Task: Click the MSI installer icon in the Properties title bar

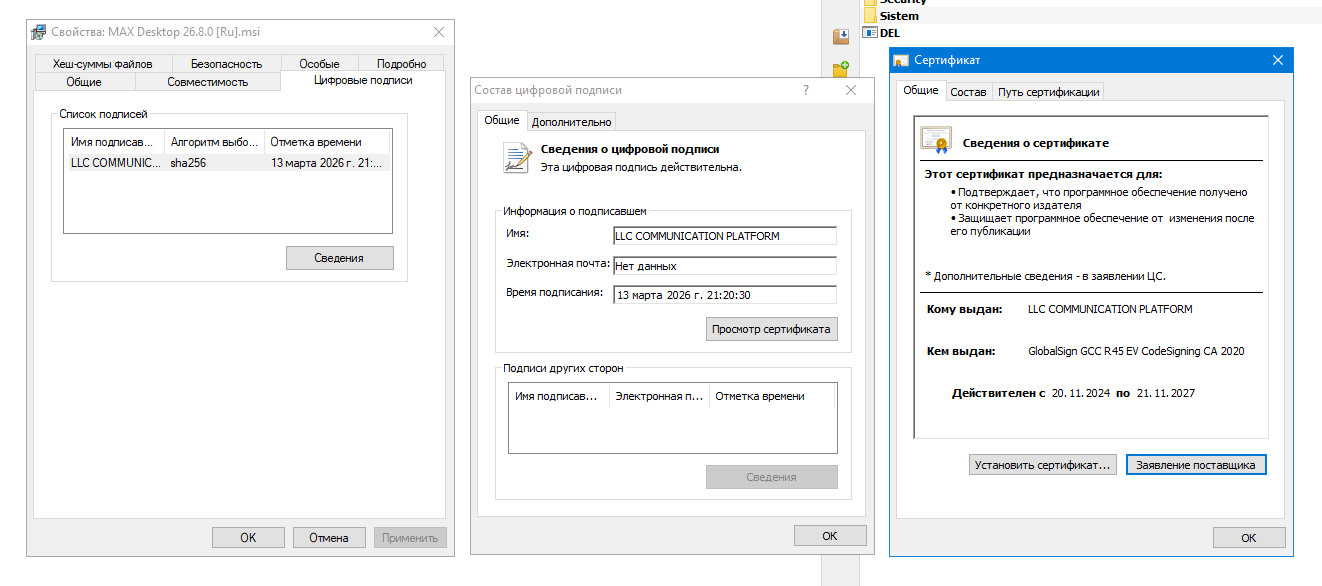Action: 38,32
